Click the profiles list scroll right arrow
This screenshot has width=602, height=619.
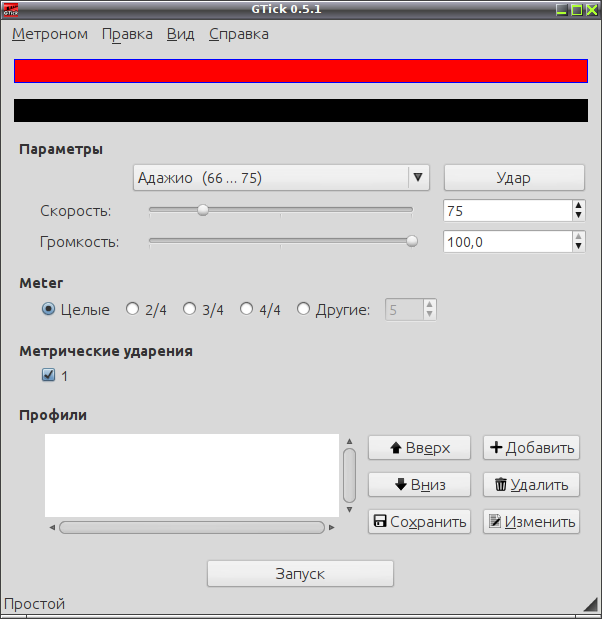(x=332, y=527)
